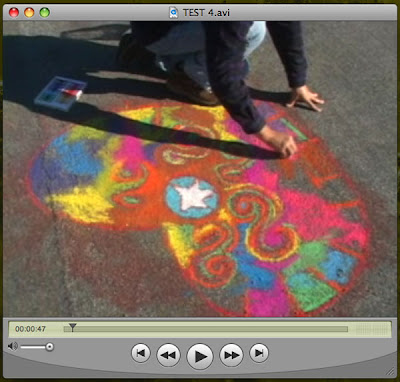Skip to the end of the movie
400x382 pixels.
pyautogui.click(x=259, y=353)
